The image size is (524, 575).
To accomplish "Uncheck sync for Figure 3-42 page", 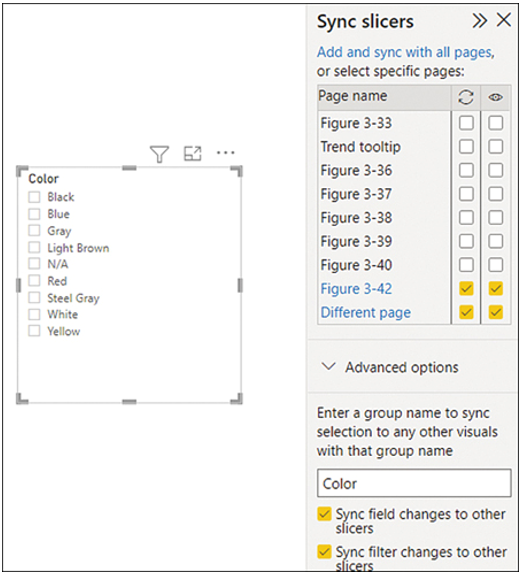I will pyautogui.click(x=466, y=289).
